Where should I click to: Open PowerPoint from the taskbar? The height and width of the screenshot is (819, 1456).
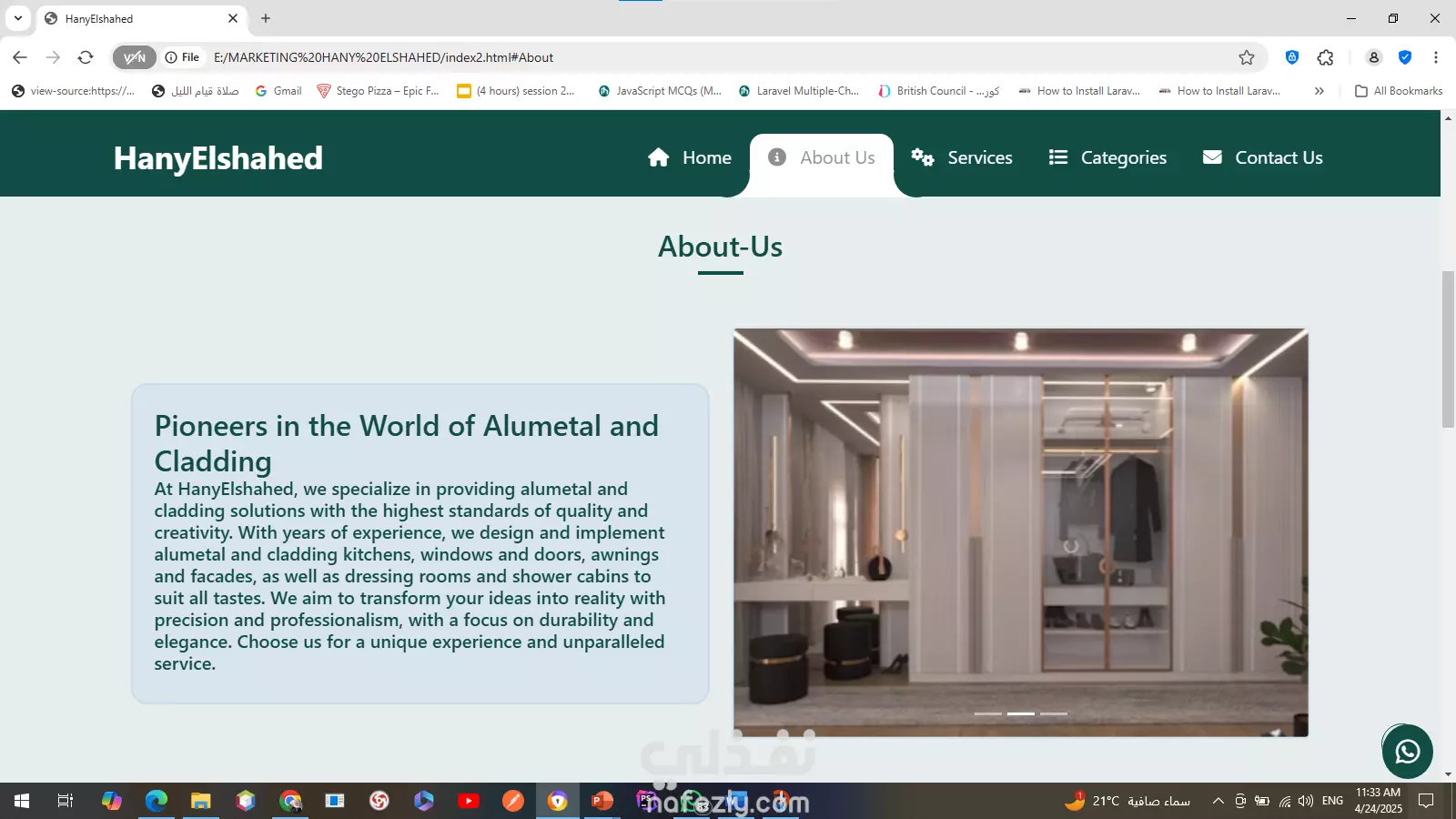(x=602, y=801)
